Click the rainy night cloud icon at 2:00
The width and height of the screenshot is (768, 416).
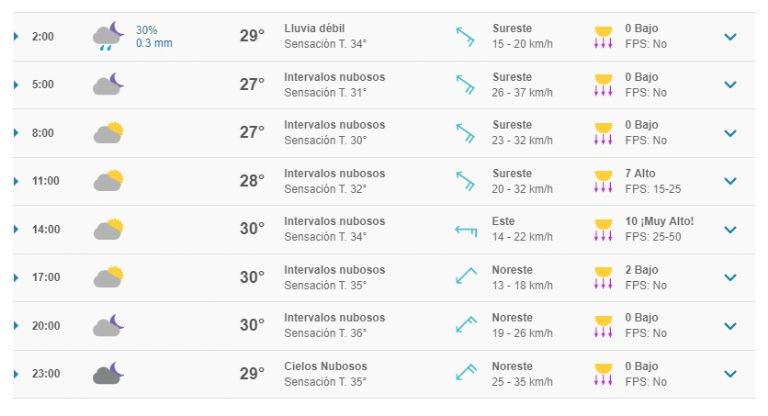coord(108,36)
